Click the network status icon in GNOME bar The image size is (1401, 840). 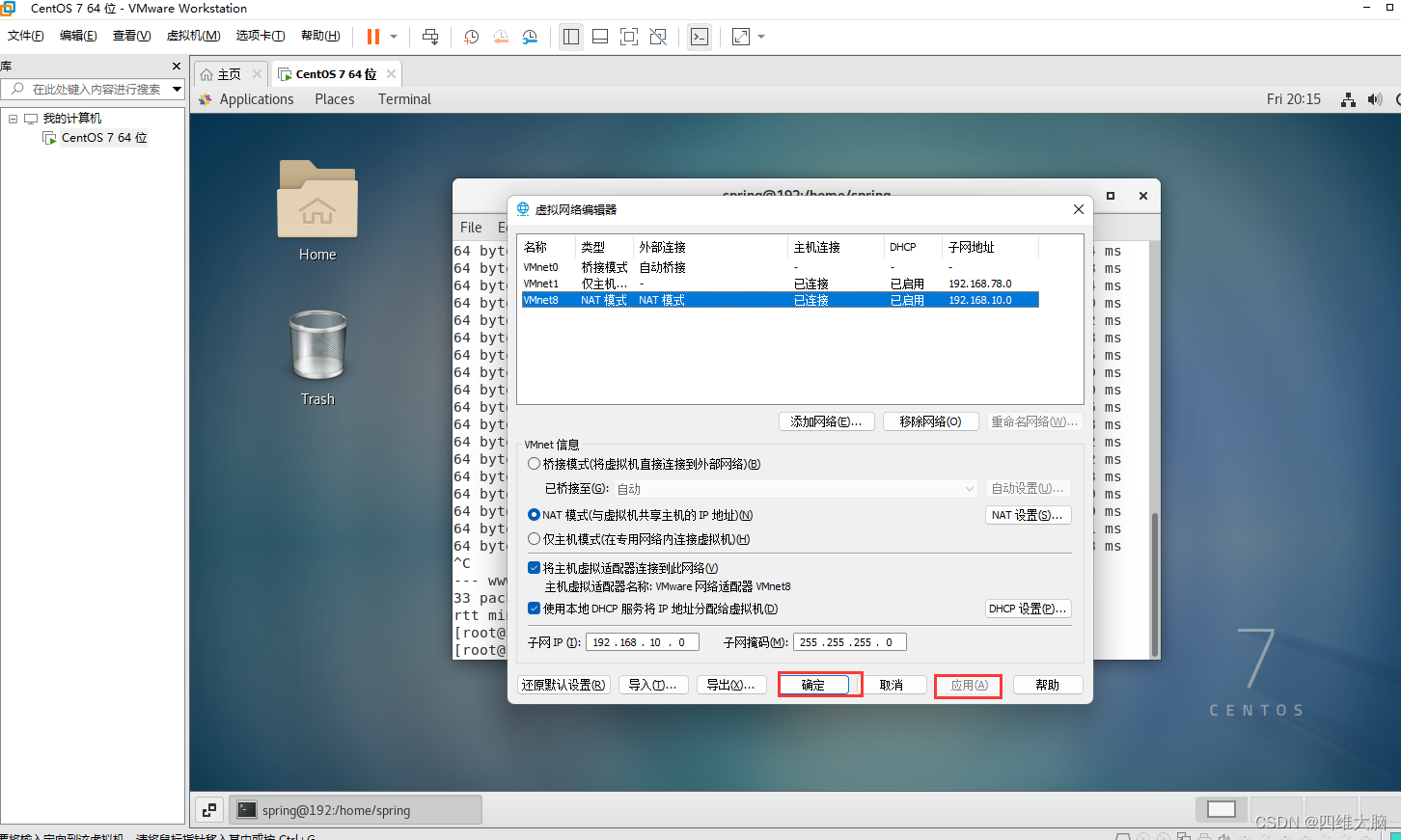[x=1349, y=99]
